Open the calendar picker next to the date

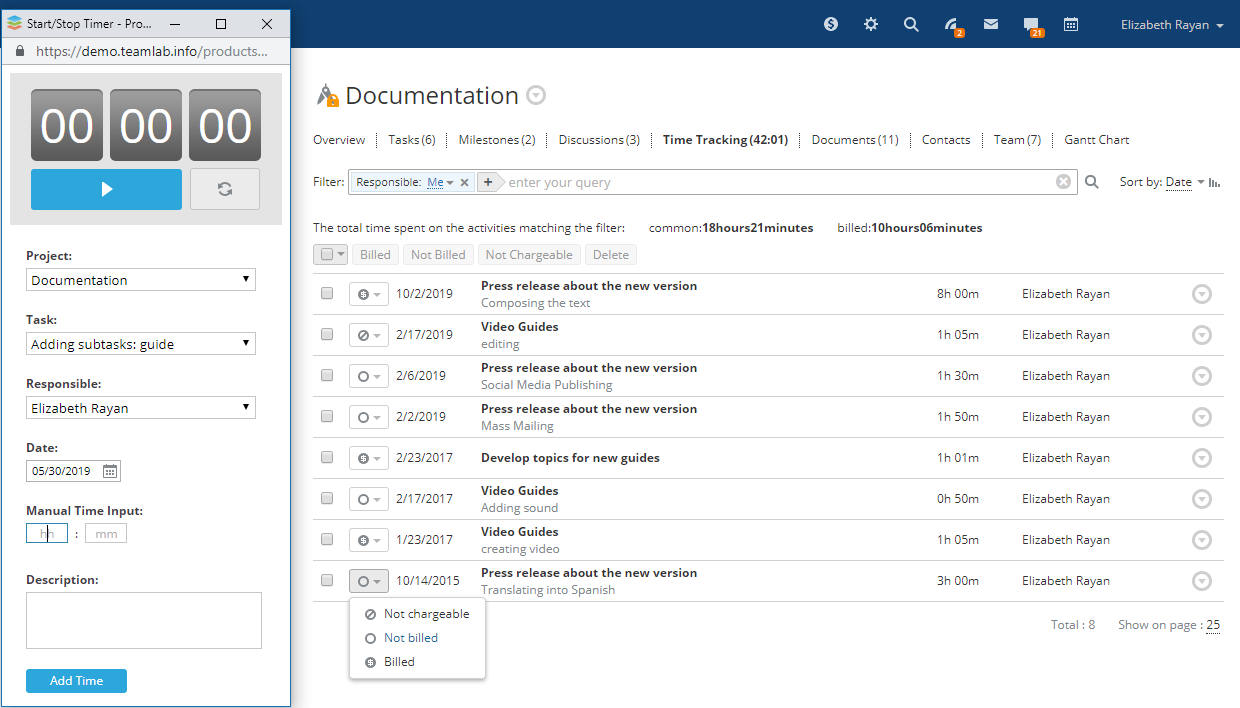point(110,471)
